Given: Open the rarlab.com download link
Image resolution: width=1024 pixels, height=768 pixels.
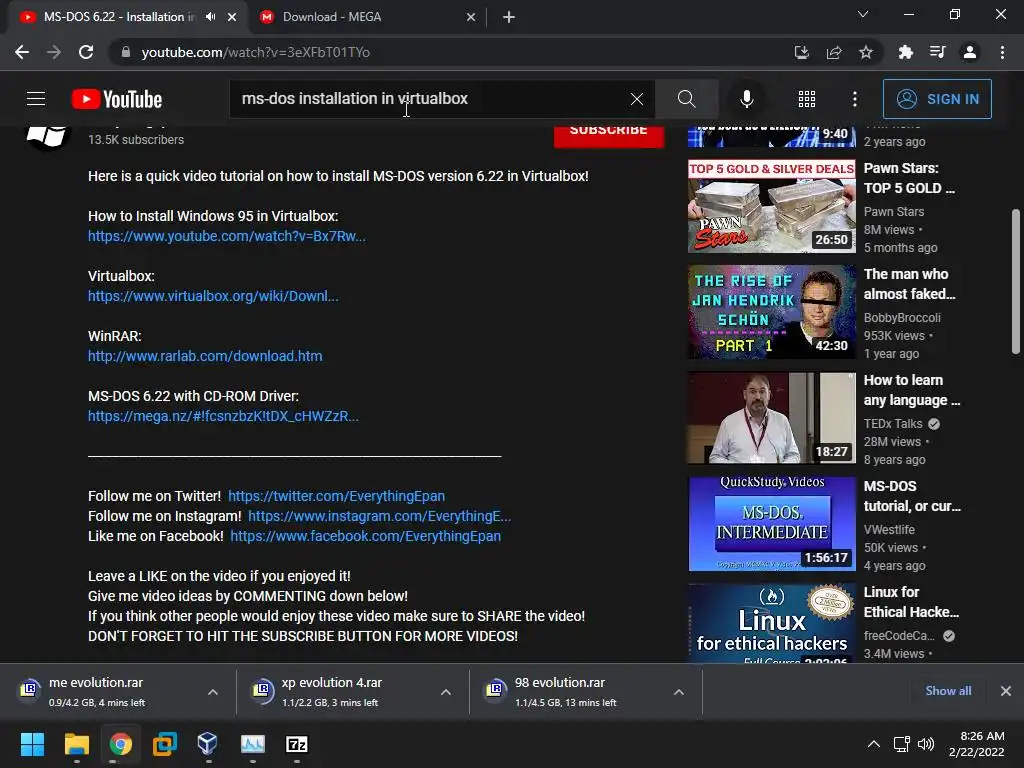Looking at the screenshot, I should (205, 356).
